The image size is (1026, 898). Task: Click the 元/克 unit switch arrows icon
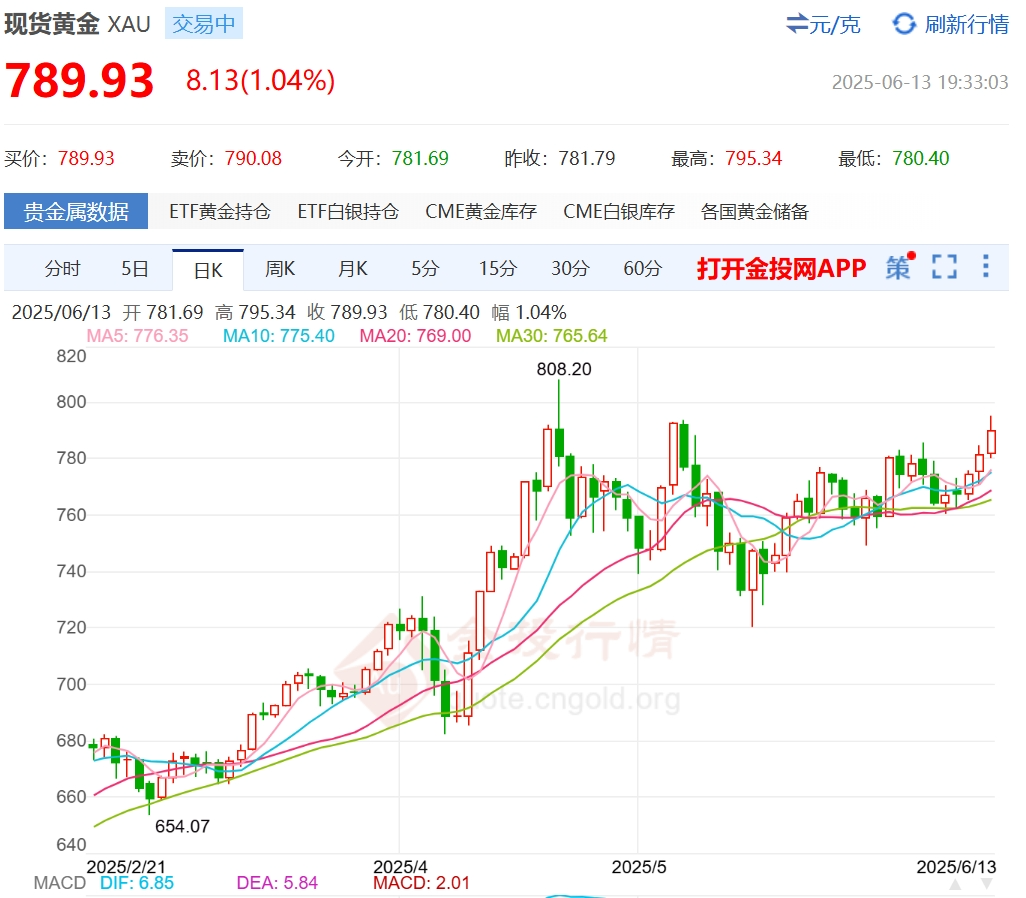pos(797,24)
